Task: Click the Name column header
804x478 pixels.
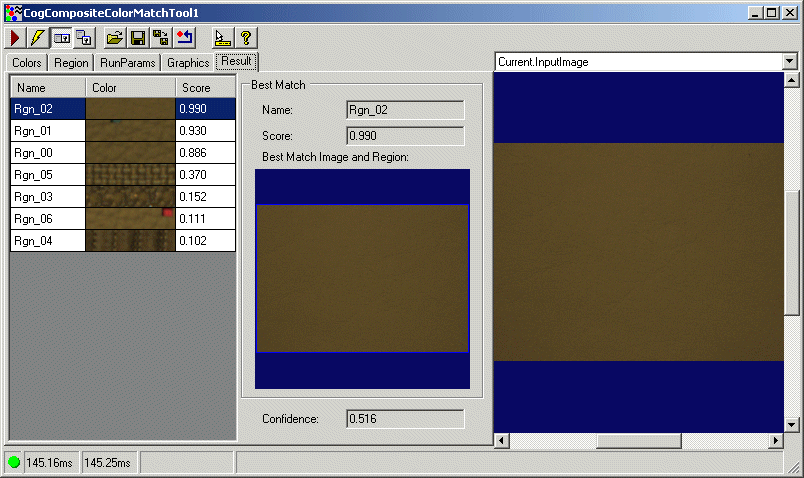Action: coord(48,88)
